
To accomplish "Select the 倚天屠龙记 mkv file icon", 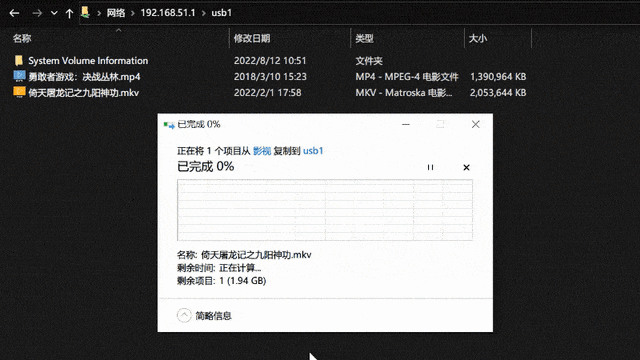I will pos(19,92).
